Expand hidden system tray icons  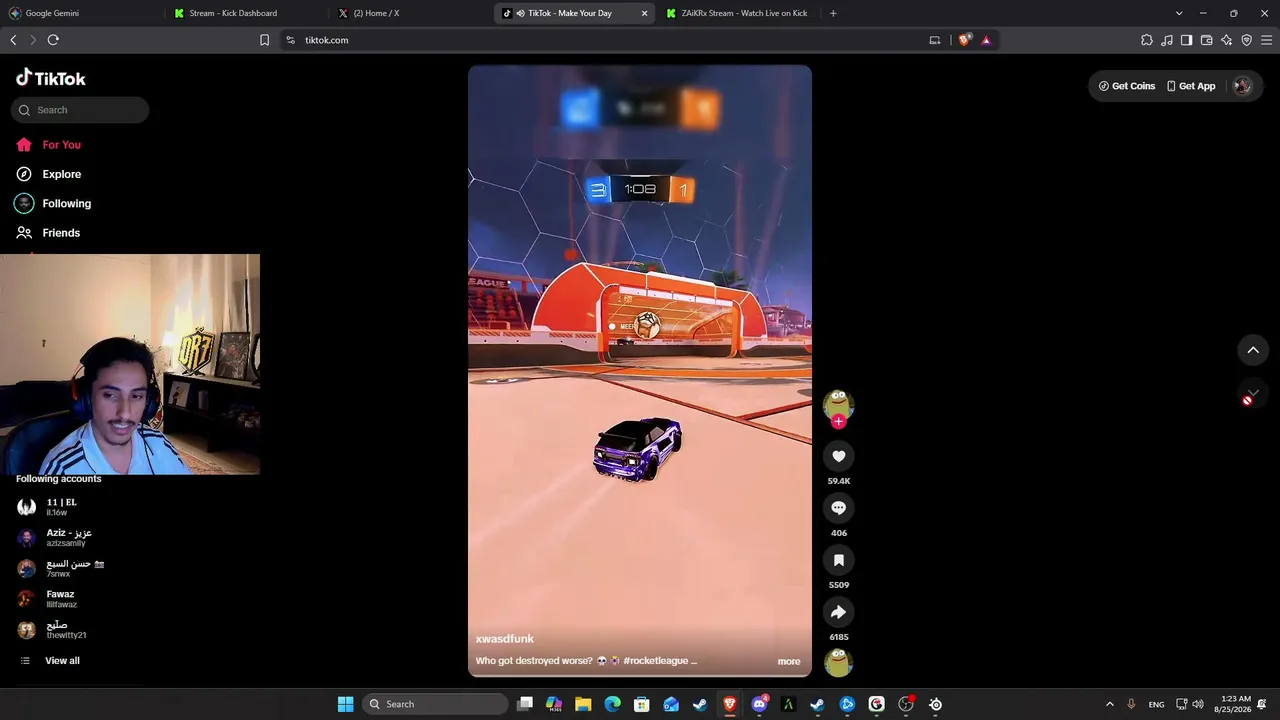click(1109, 704)
